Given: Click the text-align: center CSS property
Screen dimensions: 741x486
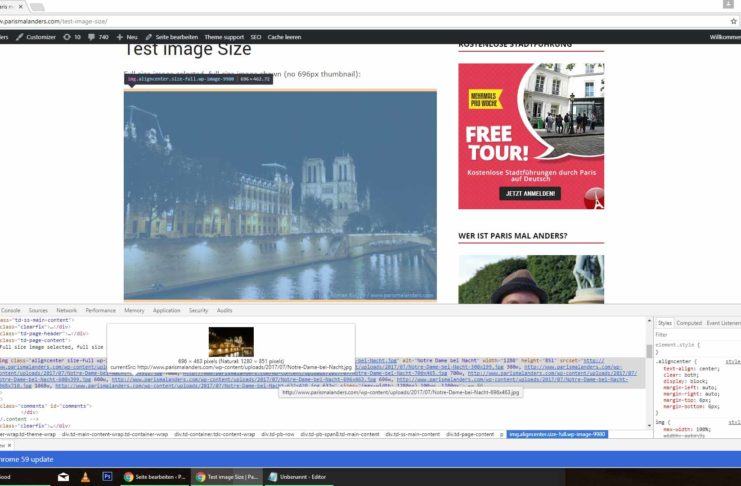Looking at the screenshot, I should [690, 368].
